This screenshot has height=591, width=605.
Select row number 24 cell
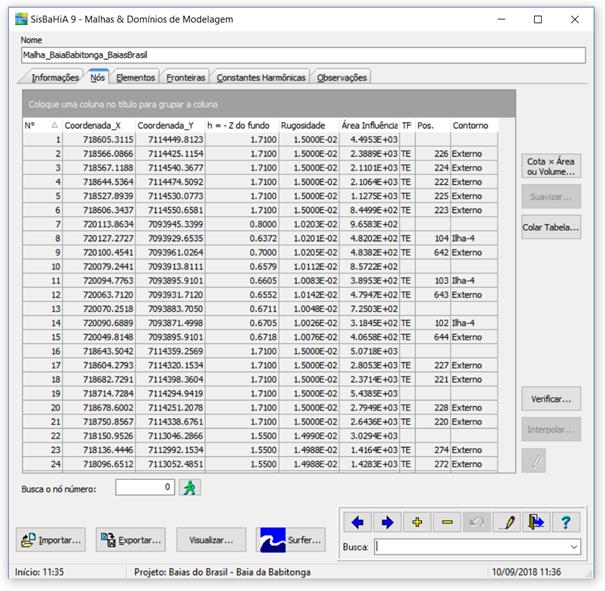[42, 464]
